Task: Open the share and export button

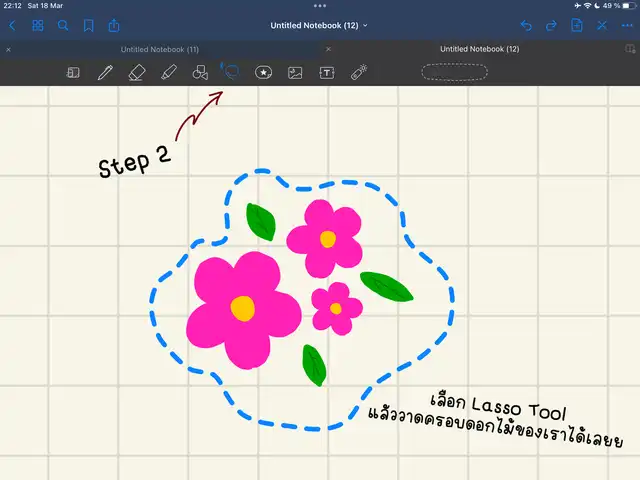Action: click(114, 25)
